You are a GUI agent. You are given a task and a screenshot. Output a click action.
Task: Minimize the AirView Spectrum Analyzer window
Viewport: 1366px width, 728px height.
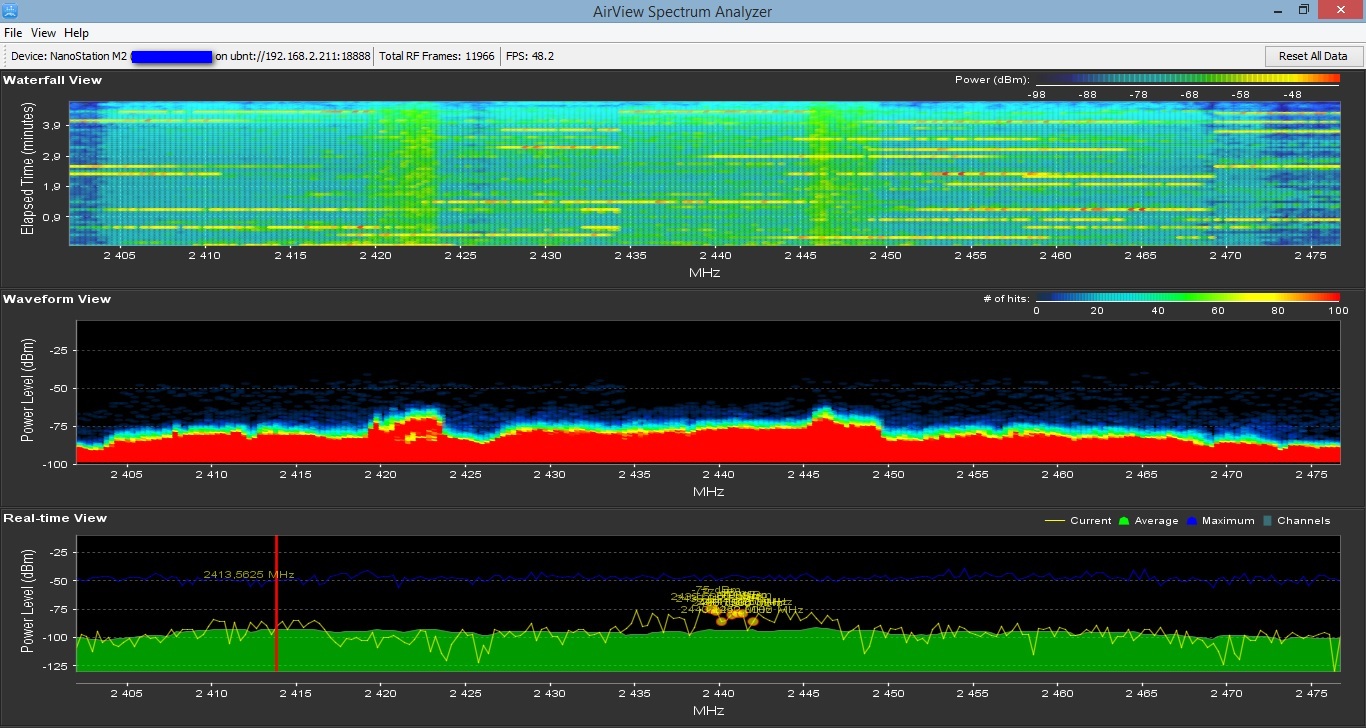coord(1277,9)
